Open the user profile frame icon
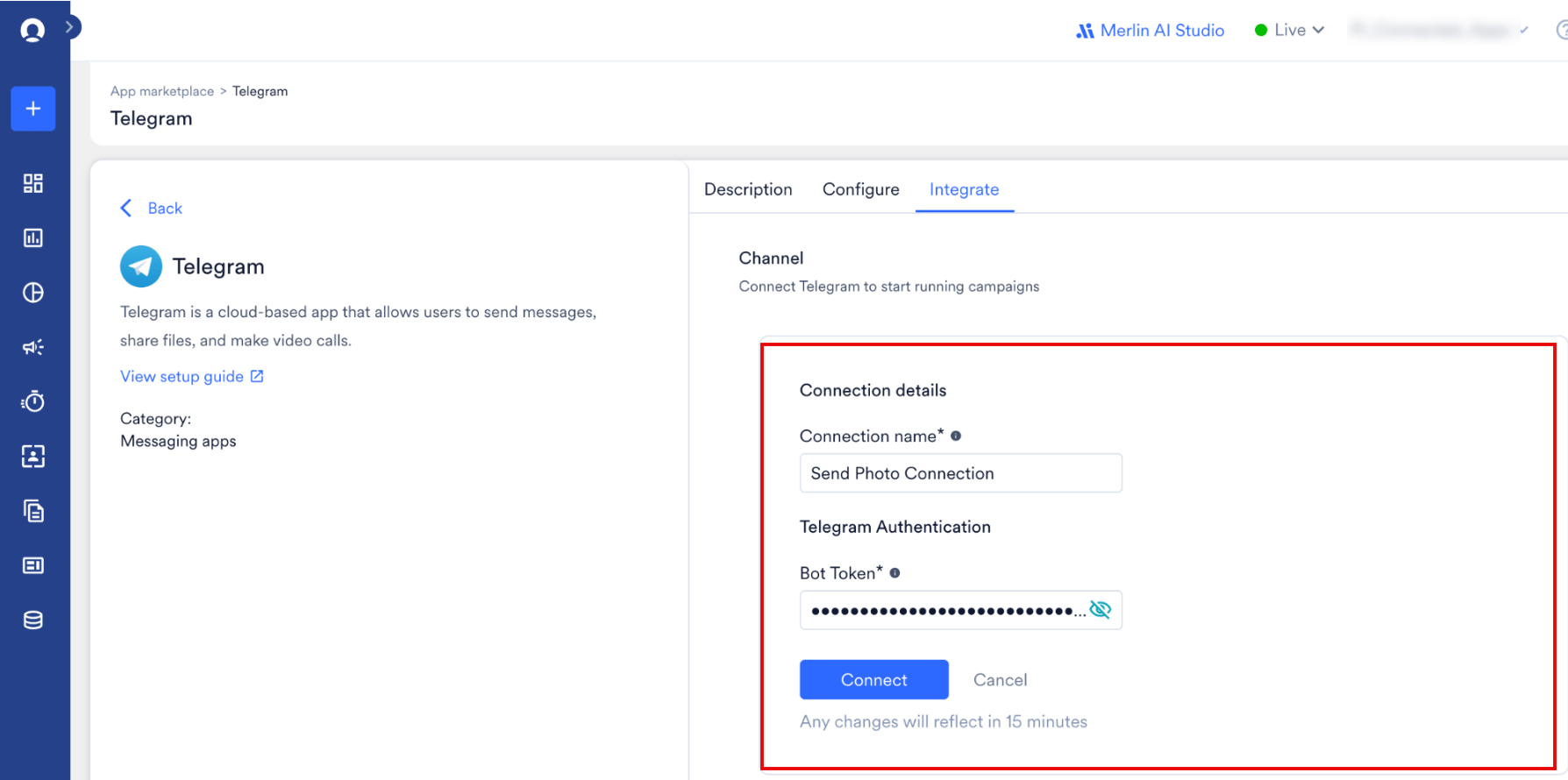This screenshot has width=1568, height=780. (33, 456)
